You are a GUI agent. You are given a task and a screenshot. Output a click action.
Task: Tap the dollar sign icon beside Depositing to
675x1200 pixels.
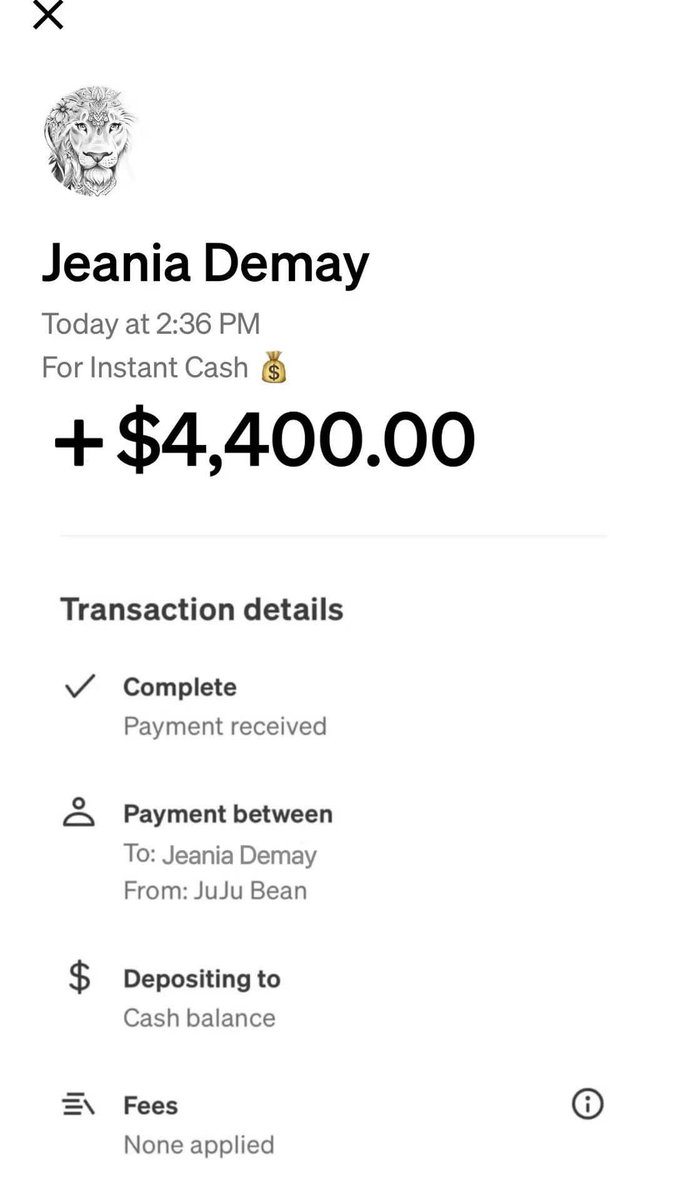point(79,978)
